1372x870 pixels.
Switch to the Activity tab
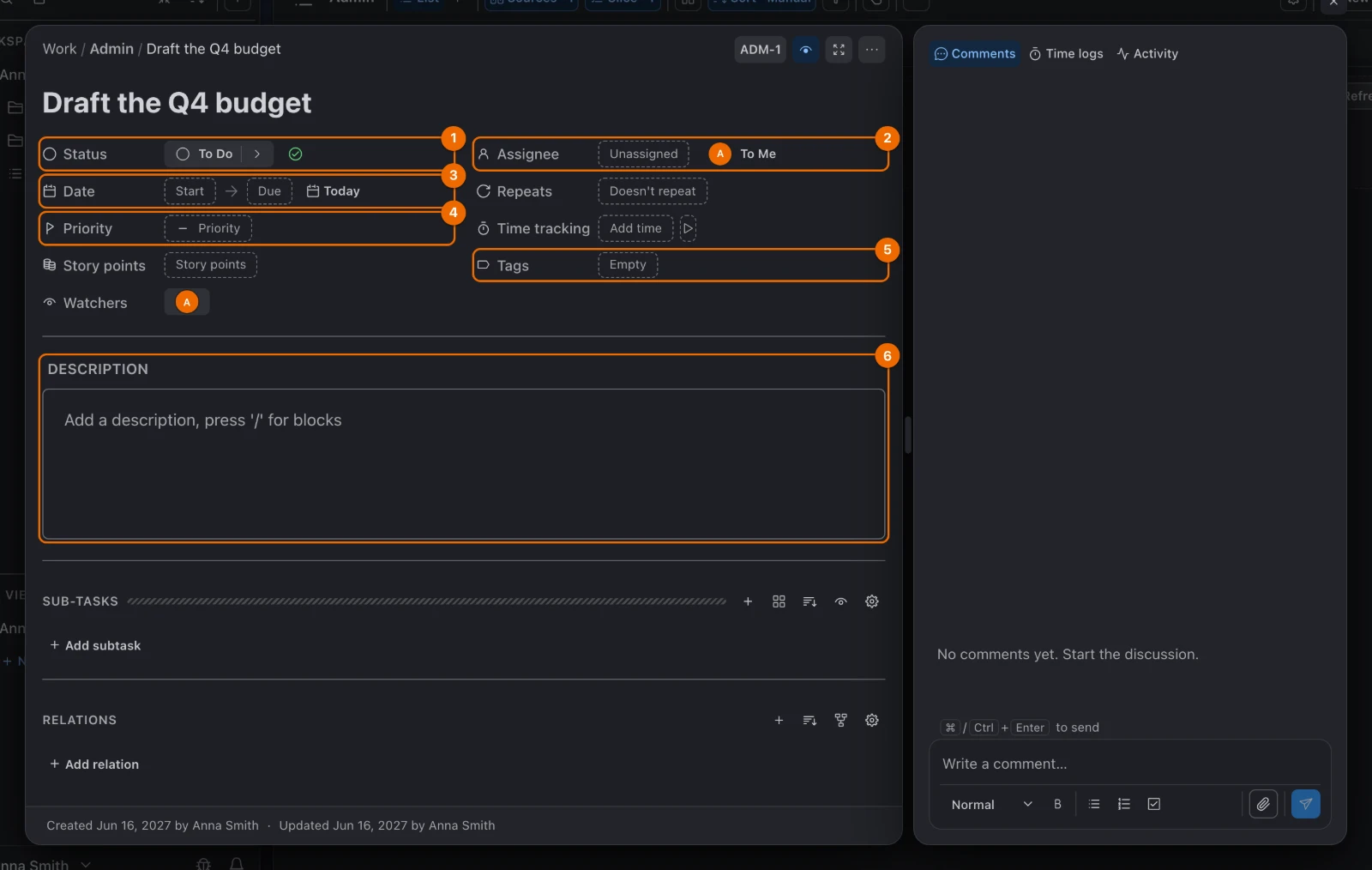[1147, 54]
